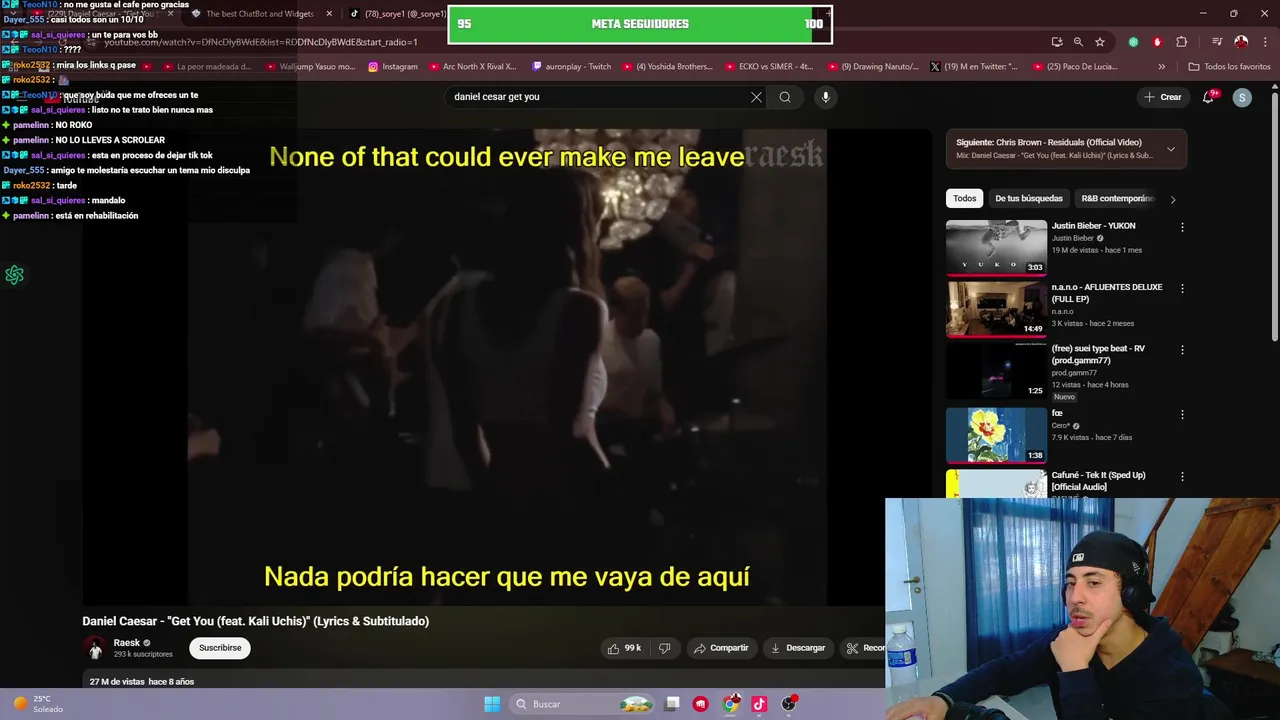Open TikTok from the taskbar
1280x720 pixels.
click(x=759, y=704)
